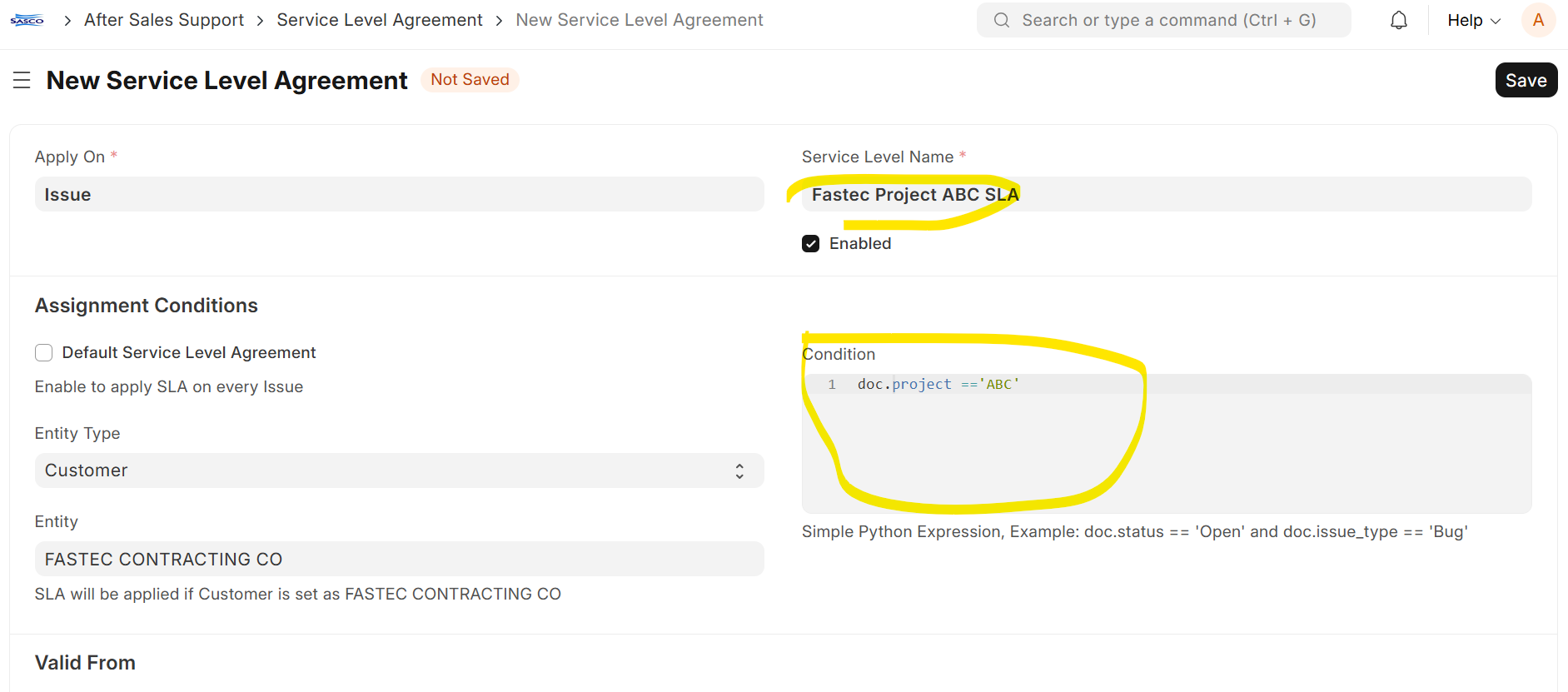Uncheck the Enabled checkbox
Image resolution: width=1568 pixels, height=692 pixels.
point(810,243)
